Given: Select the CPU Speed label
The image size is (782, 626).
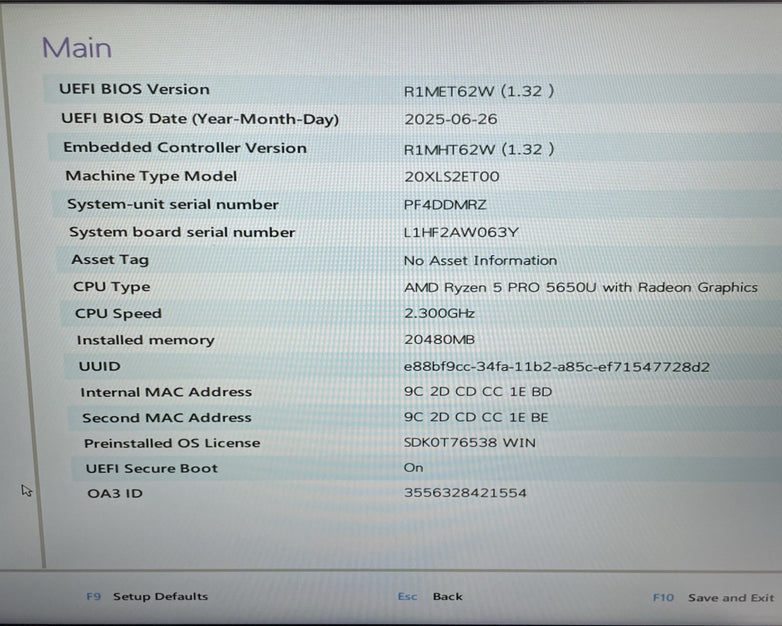Looking at the screenshot, I should 118,314.
